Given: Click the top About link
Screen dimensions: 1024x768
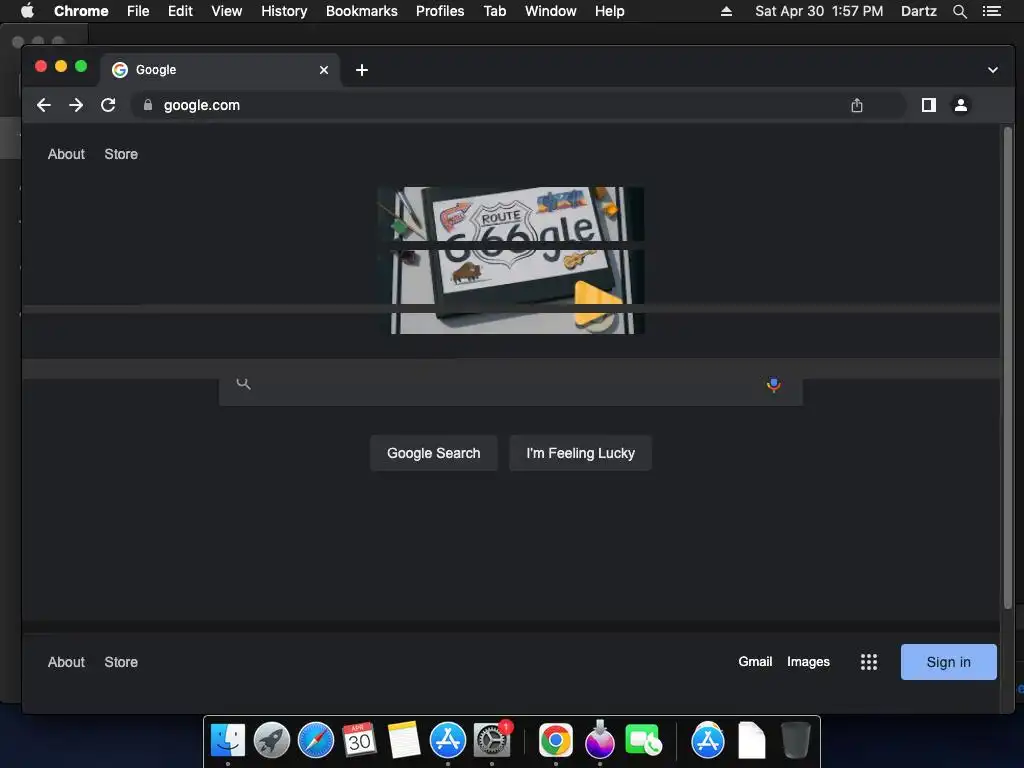Looking at the screenshot, I should point(66,154).
